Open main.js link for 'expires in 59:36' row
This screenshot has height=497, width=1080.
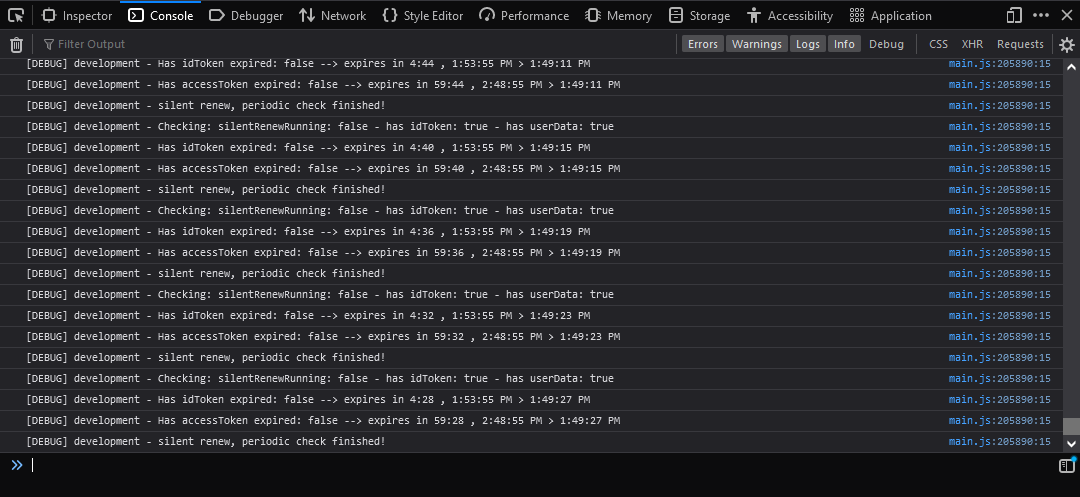999,253
